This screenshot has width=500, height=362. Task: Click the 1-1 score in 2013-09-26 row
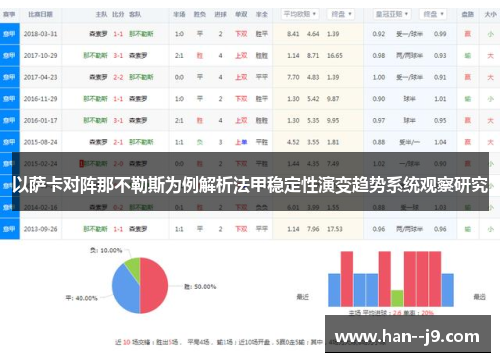[118, 229]
